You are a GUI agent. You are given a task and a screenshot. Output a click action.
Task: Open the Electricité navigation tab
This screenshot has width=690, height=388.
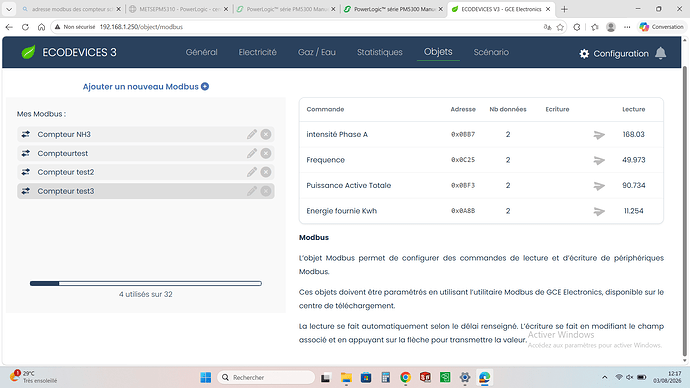[x=257, y=52]
